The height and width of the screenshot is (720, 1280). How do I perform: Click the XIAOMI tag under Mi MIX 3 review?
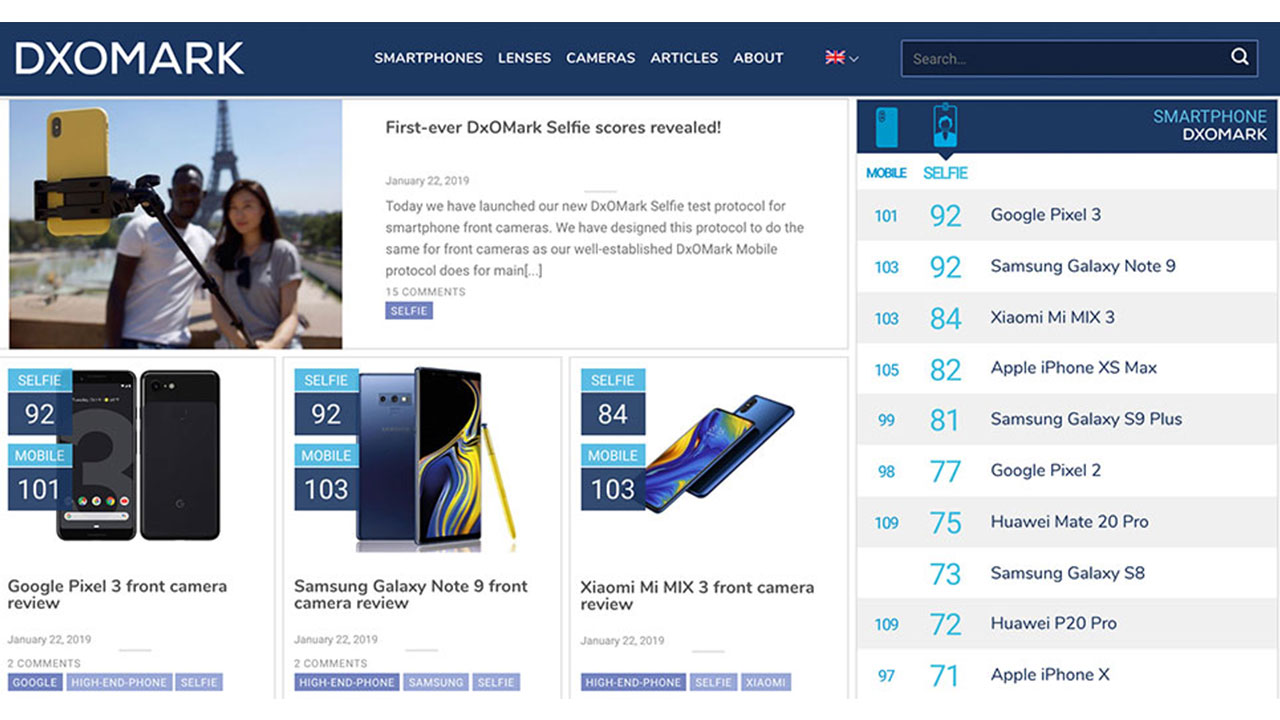(x=765, y=682)
